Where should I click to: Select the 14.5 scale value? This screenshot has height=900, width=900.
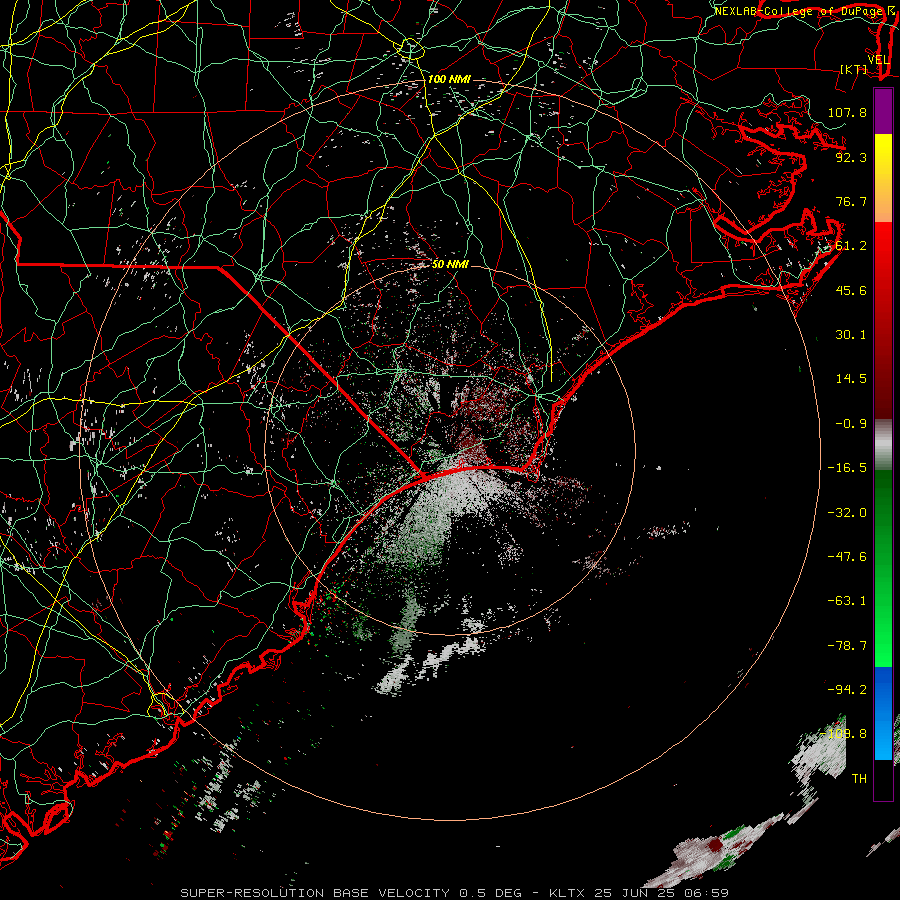(851, 379)
